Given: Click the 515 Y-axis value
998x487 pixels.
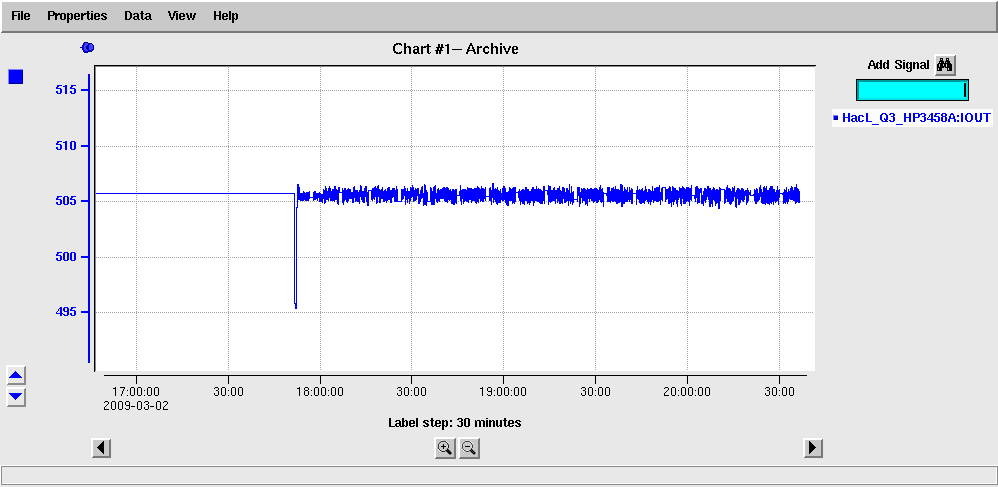Looking at the screenshot, I should click(66, 90).
